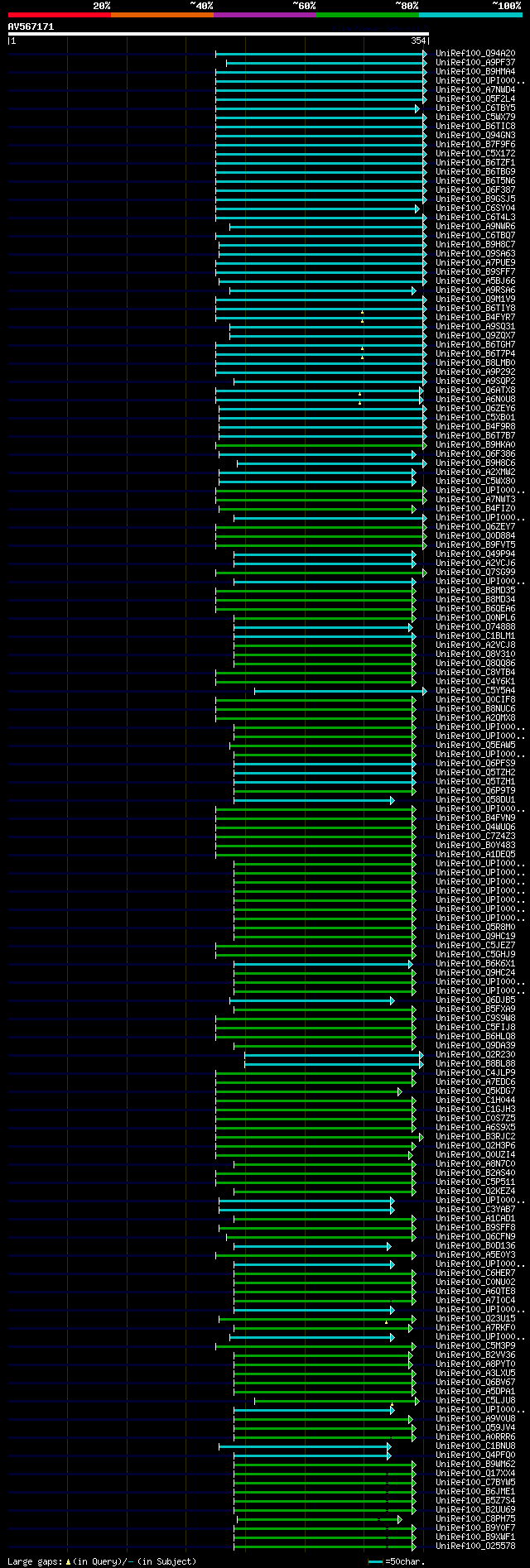Click label UniRef100_Q5EAW5
This screenshot has height=1568, width=530.
[475, 745]
